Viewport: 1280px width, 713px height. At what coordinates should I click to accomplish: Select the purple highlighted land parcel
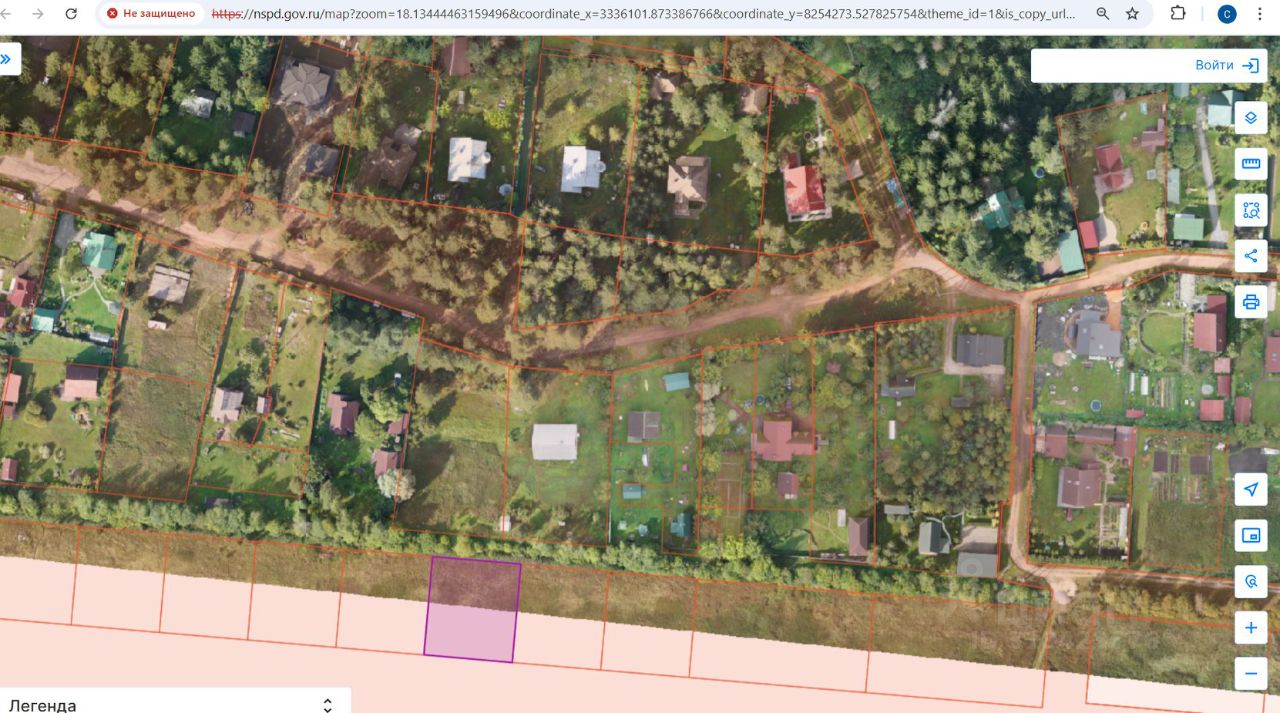click(472, 610)
